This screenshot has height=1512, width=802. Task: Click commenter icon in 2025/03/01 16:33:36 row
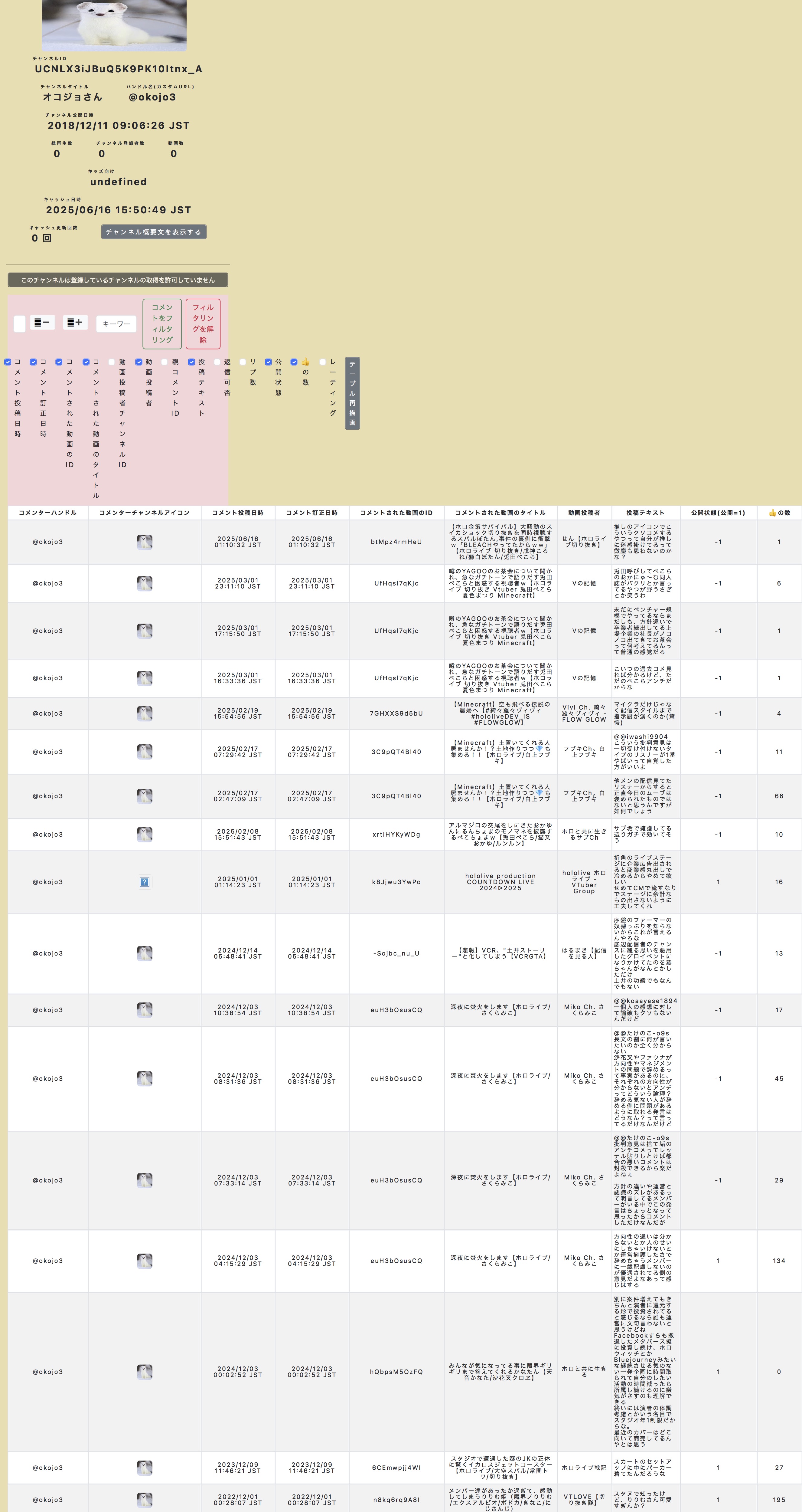144,678
